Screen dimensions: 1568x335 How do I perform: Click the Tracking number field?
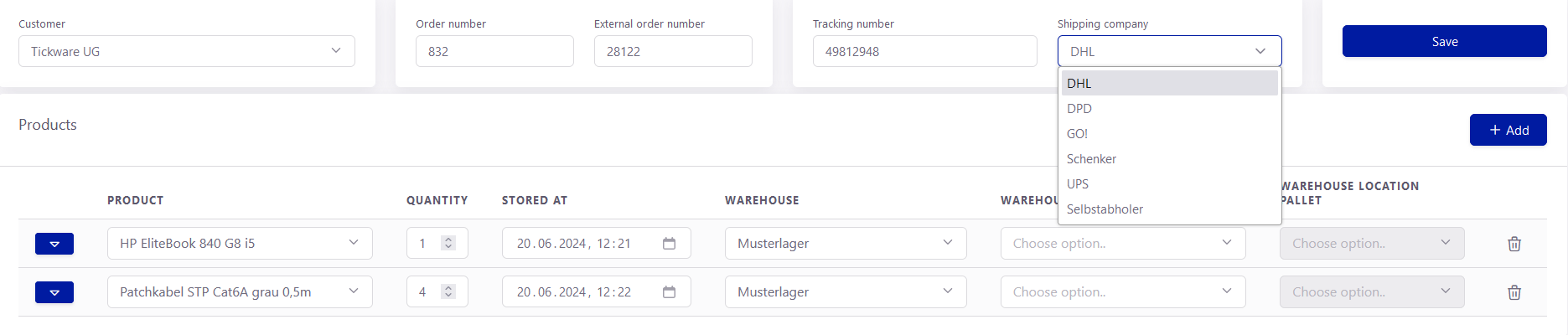point(924,51)
